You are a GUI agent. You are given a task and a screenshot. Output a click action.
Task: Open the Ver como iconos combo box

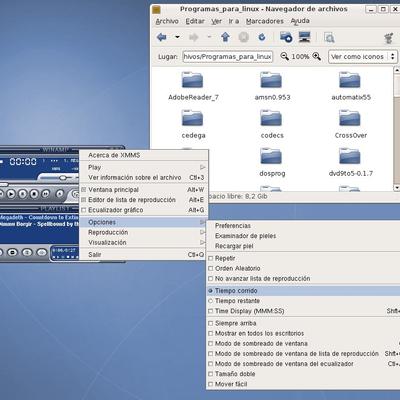coord(363,57)
